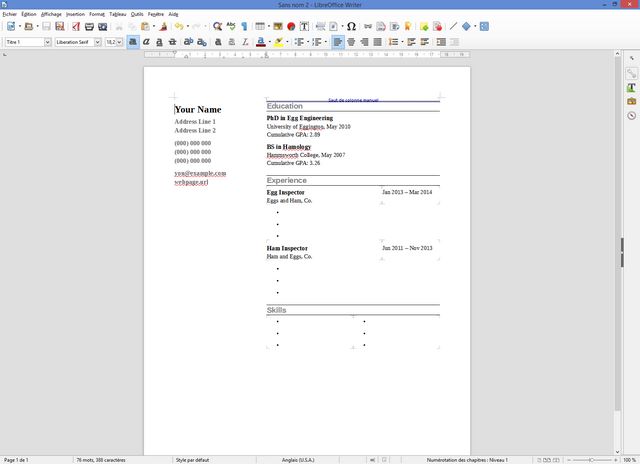Screen dimensions: 640x464
Task: Click the Your Name heading in document
Action: pos(198,109)
